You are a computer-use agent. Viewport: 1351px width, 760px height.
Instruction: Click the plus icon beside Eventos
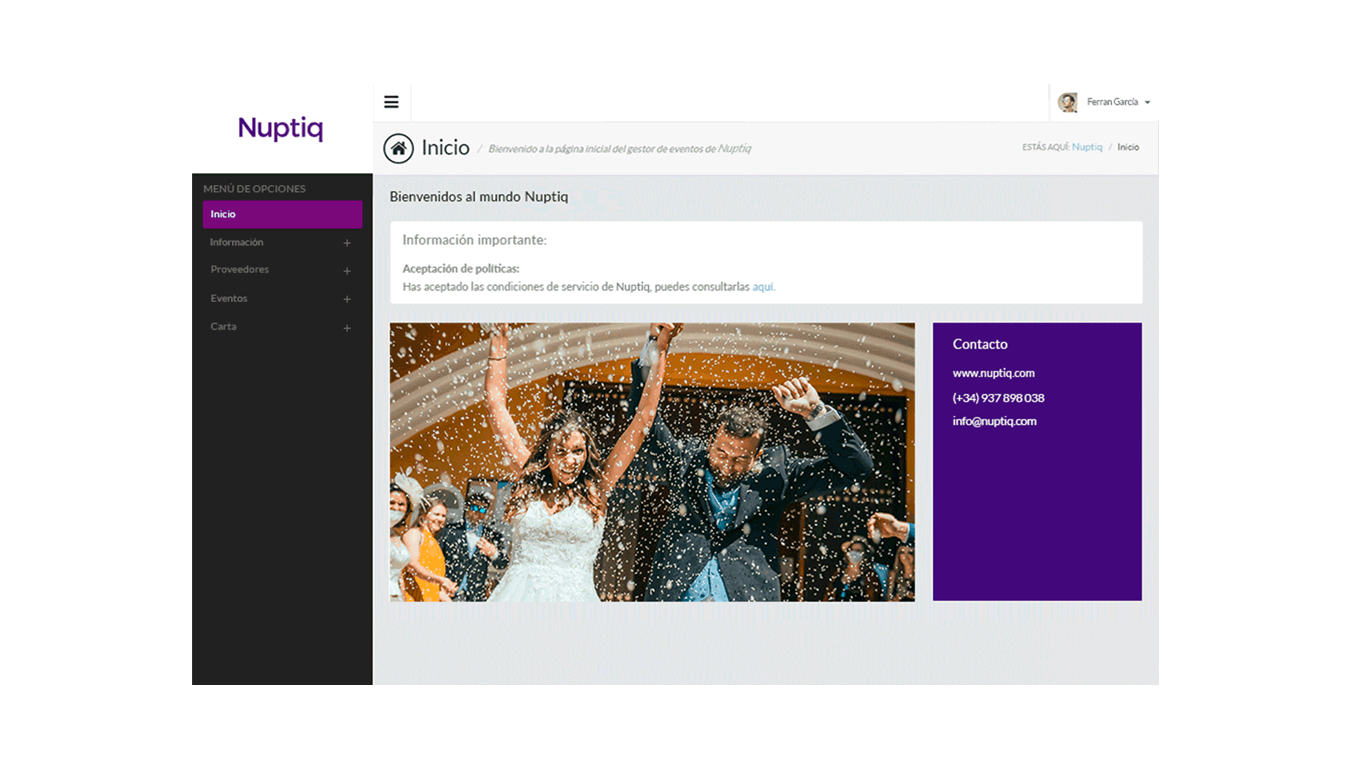click(347, 298)
